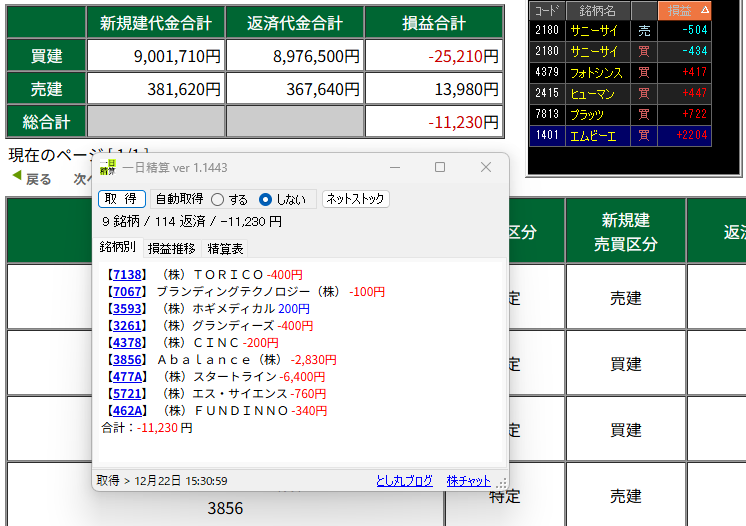Click the 銘柄名 column header
This screenshot has width=746, height=526.
597,10
